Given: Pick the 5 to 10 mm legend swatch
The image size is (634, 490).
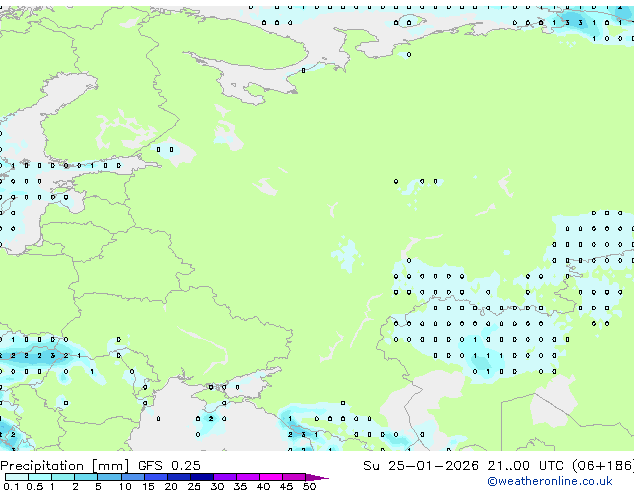Looking at the screenshot, I should click(x=110, y=477).
